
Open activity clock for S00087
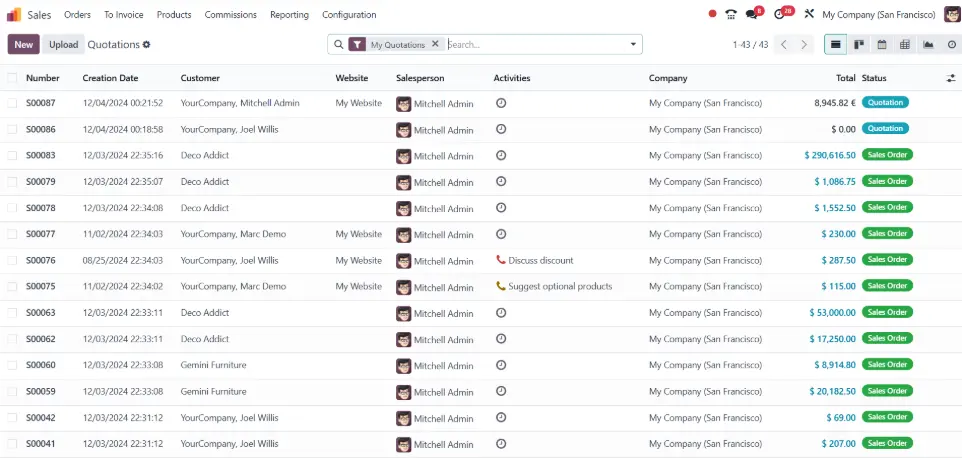(x=501, y=103)
